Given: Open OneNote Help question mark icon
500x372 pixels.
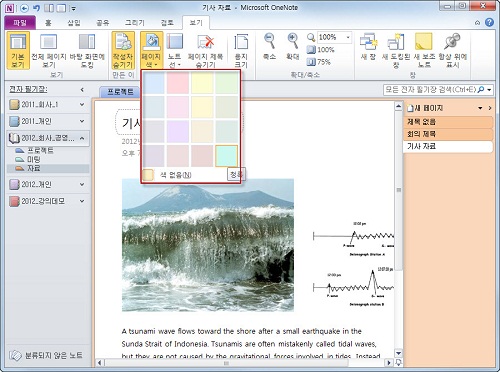Looking at the screenshot, I should [489, 22].
